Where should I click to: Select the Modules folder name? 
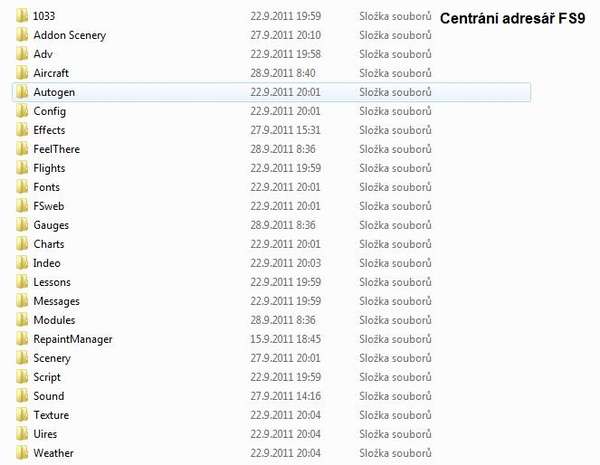pos(54,320)
